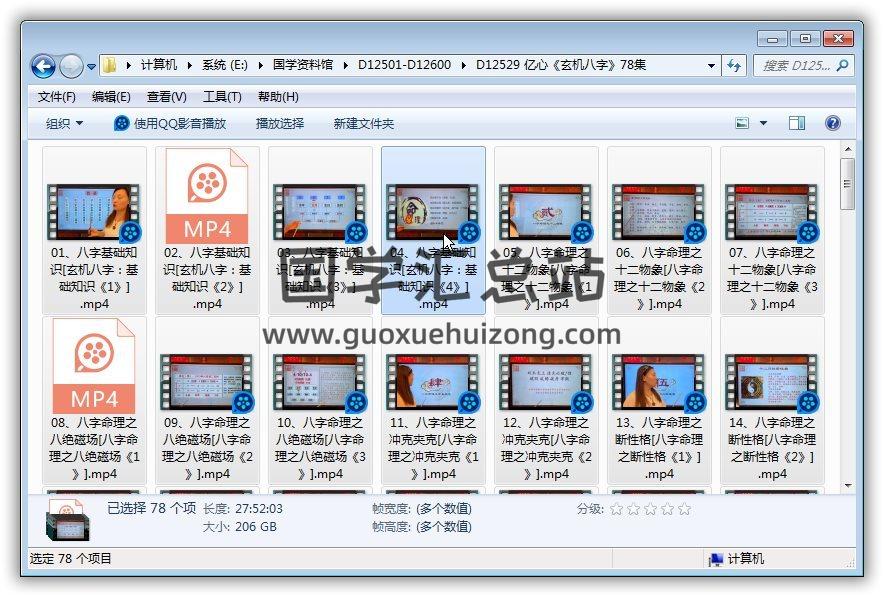The image size is (884, 597).
Task: Expand the view options dropdown arrow
Action: click(x=764, y=123)
